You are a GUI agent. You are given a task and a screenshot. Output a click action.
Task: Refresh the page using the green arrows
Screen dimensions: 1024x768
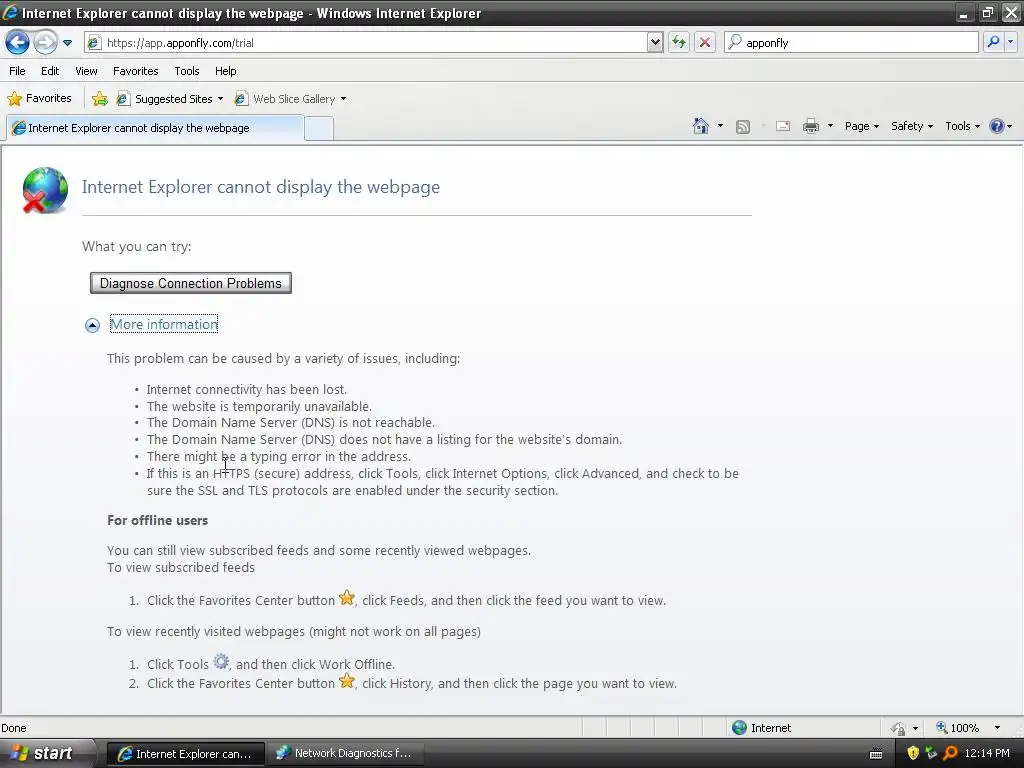click(679, 43)
